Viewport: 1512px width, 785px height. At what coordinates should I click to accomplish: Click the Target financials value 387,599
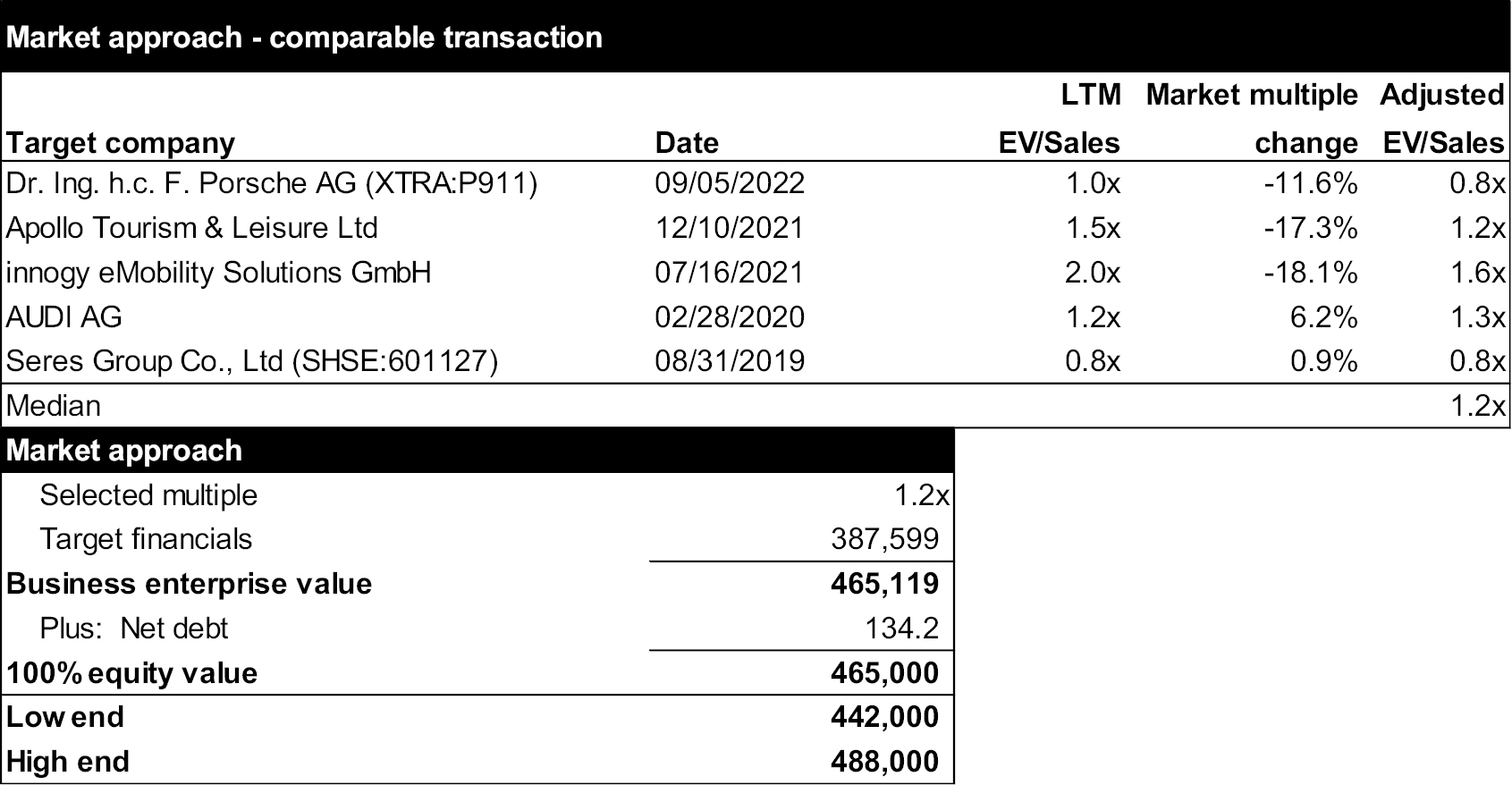click(885, 539)
